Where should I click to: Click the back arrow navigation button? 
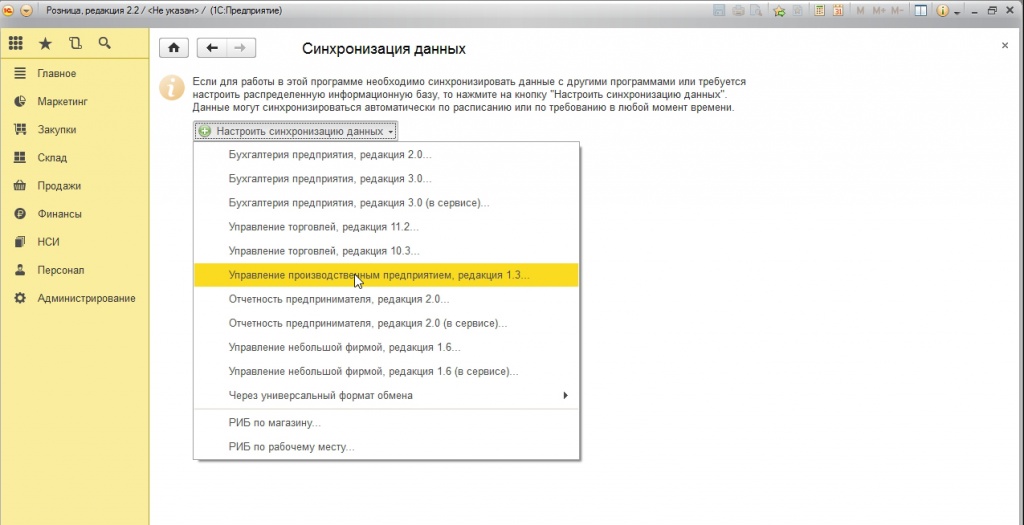pos(211,48)
